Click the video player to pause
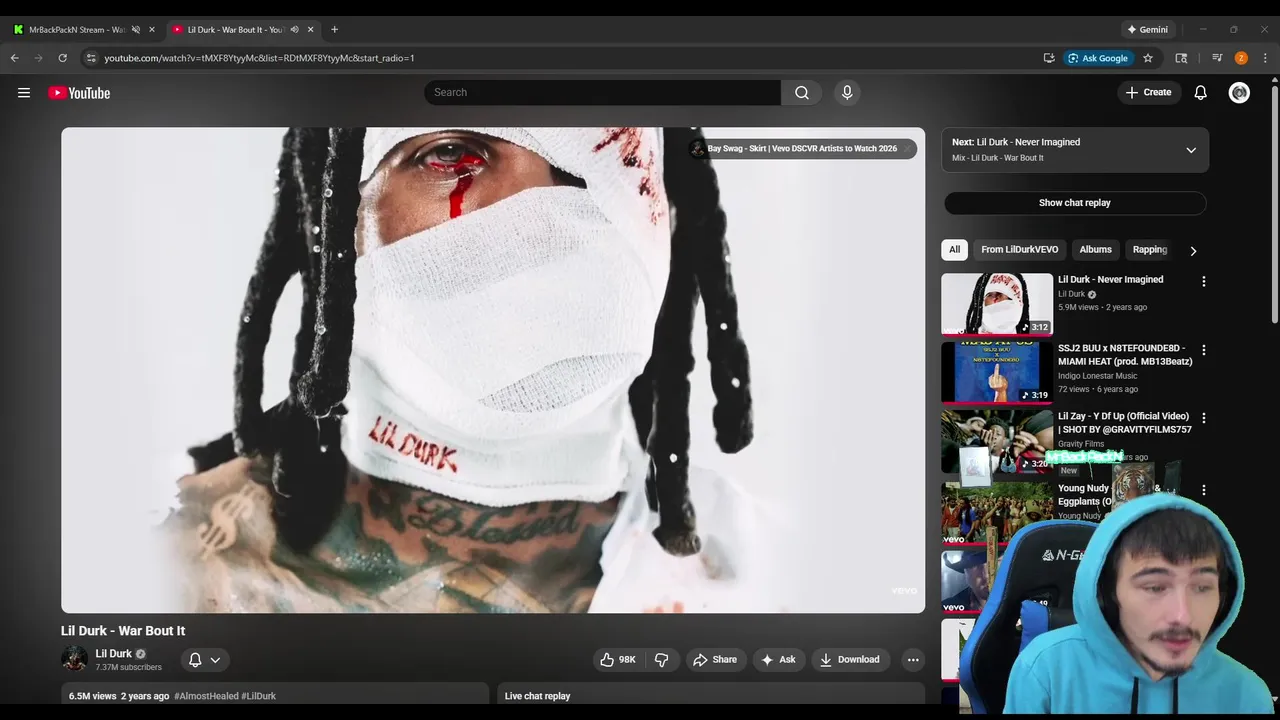 pyautogui.click(x=493, y=370)
